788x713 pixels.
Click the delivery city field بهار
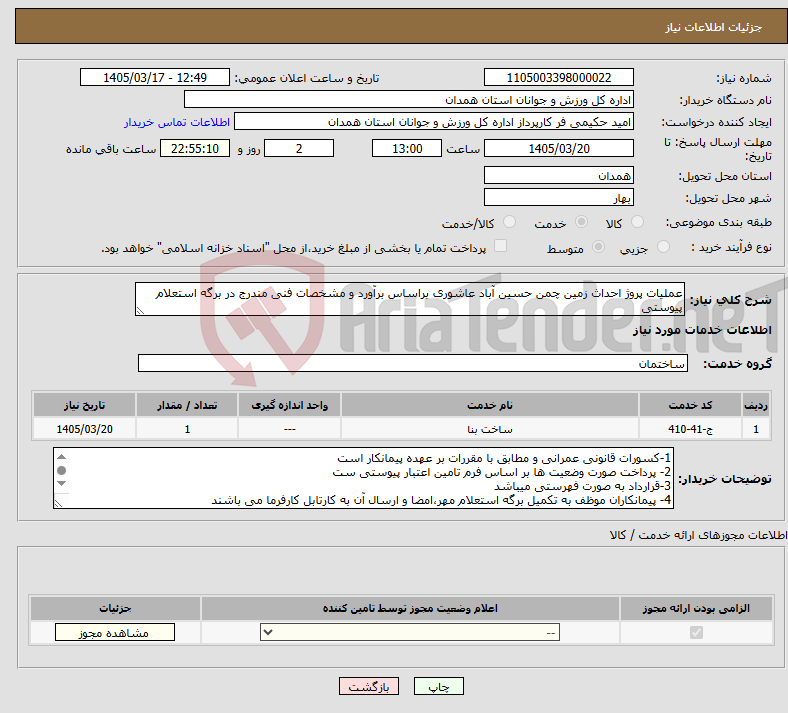pyautogui.click(x=559, y=197)
